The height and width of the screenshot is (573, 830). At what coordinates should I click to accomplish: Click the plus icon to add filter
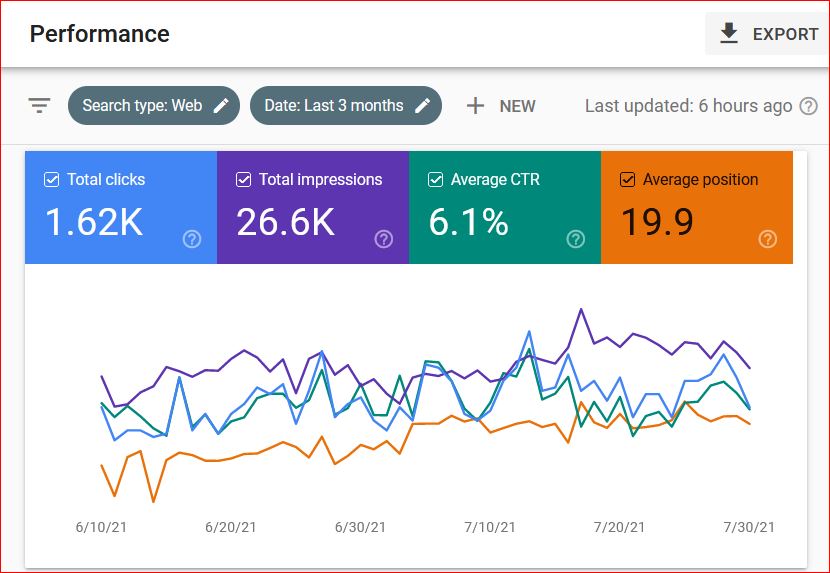476,106
